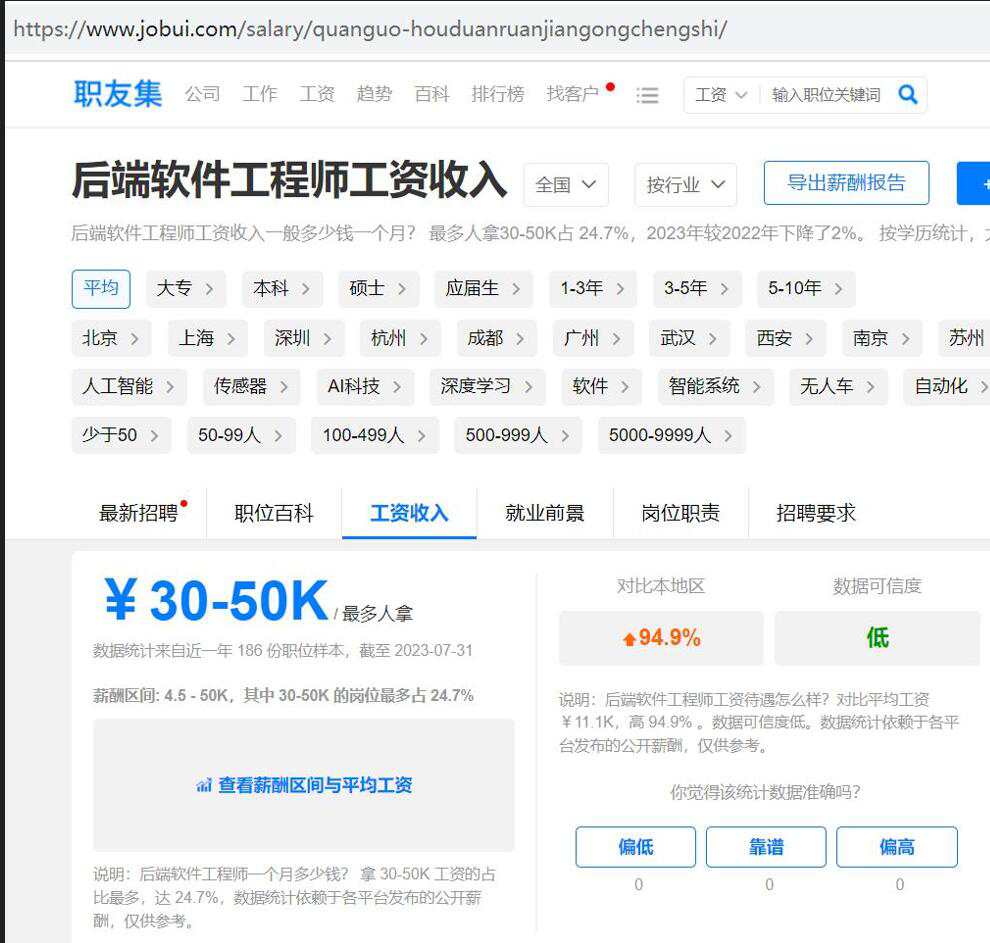The image size is (990, 943).
Task: Select the 500-999人 company size tag
Action: pyautogui.click(x=518, y=436)
